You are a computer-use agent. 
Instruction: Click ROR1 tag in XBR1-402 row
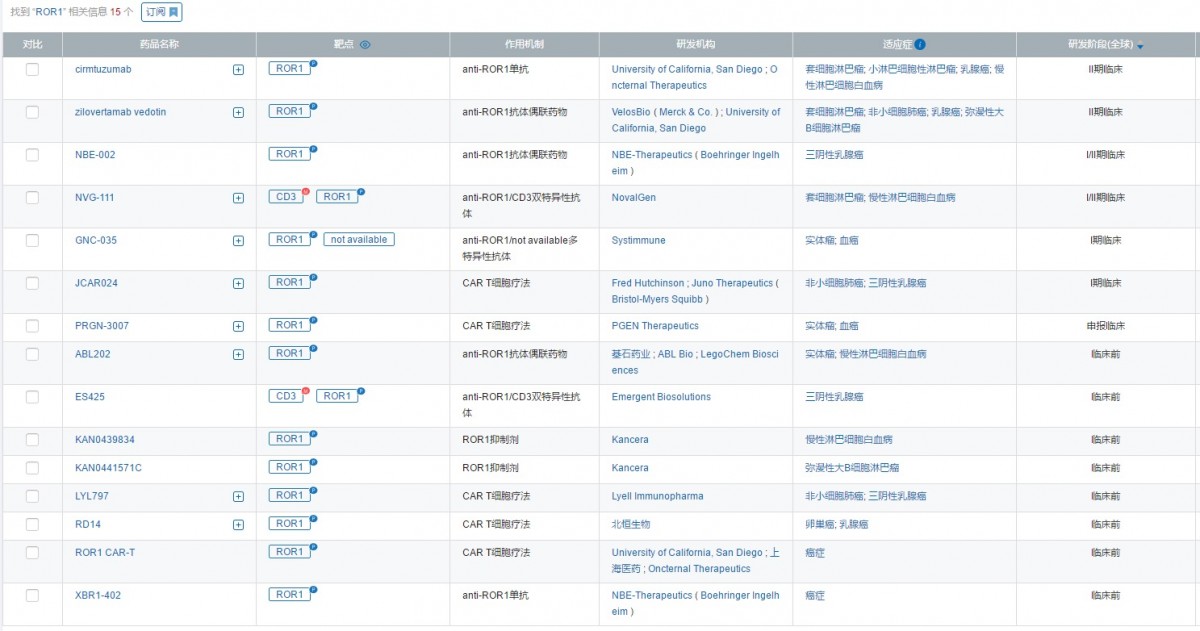tap(290, 595)
